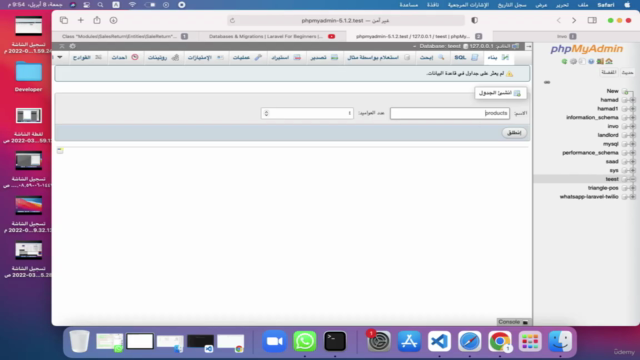The width and height of the screenshot is (640, 360).
Task: Open the Console bar at bottom
Action: click(513, 322)
